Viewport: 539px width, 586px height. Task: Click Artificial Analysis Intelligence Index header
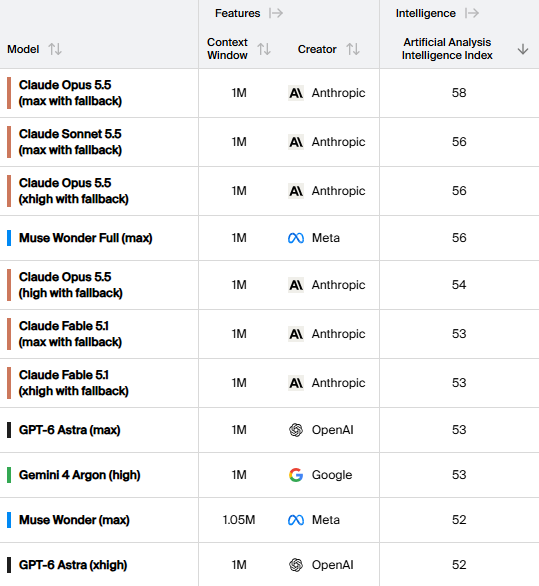pos(447,49)
